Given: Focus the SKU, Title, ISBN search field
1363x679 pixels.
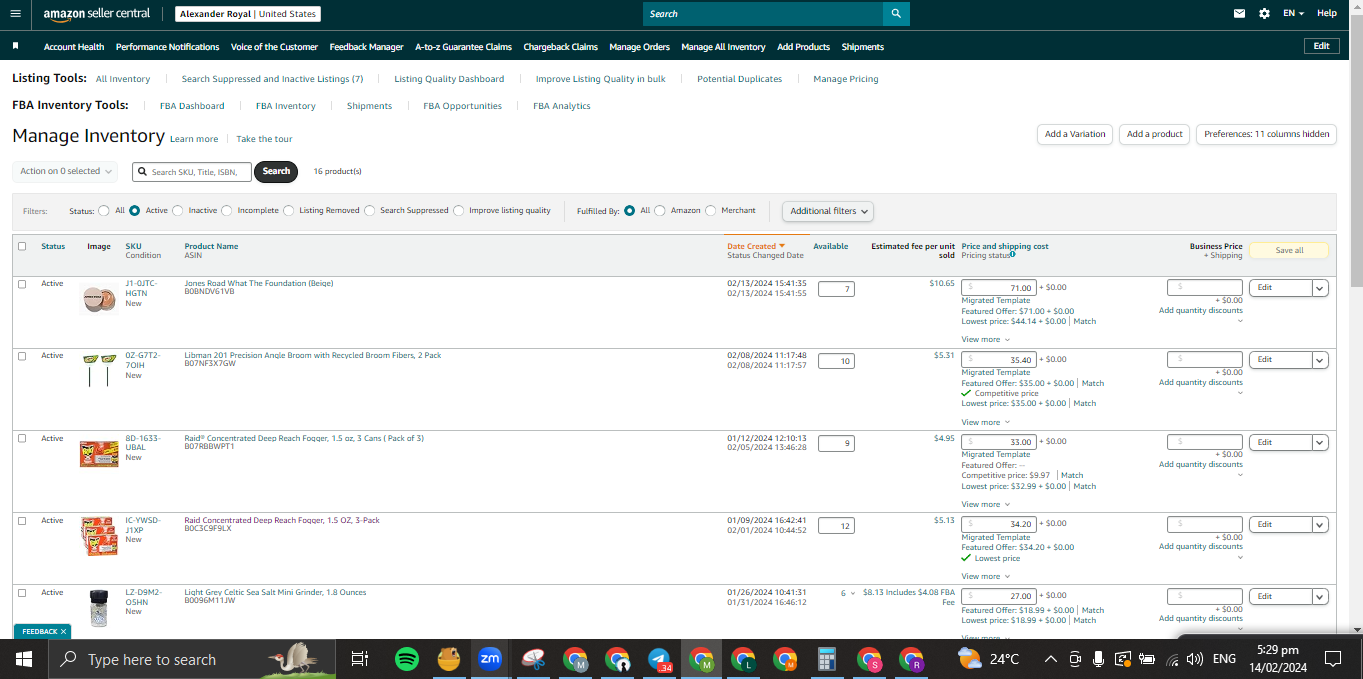Looking at the screenshot, I should 192,171.
